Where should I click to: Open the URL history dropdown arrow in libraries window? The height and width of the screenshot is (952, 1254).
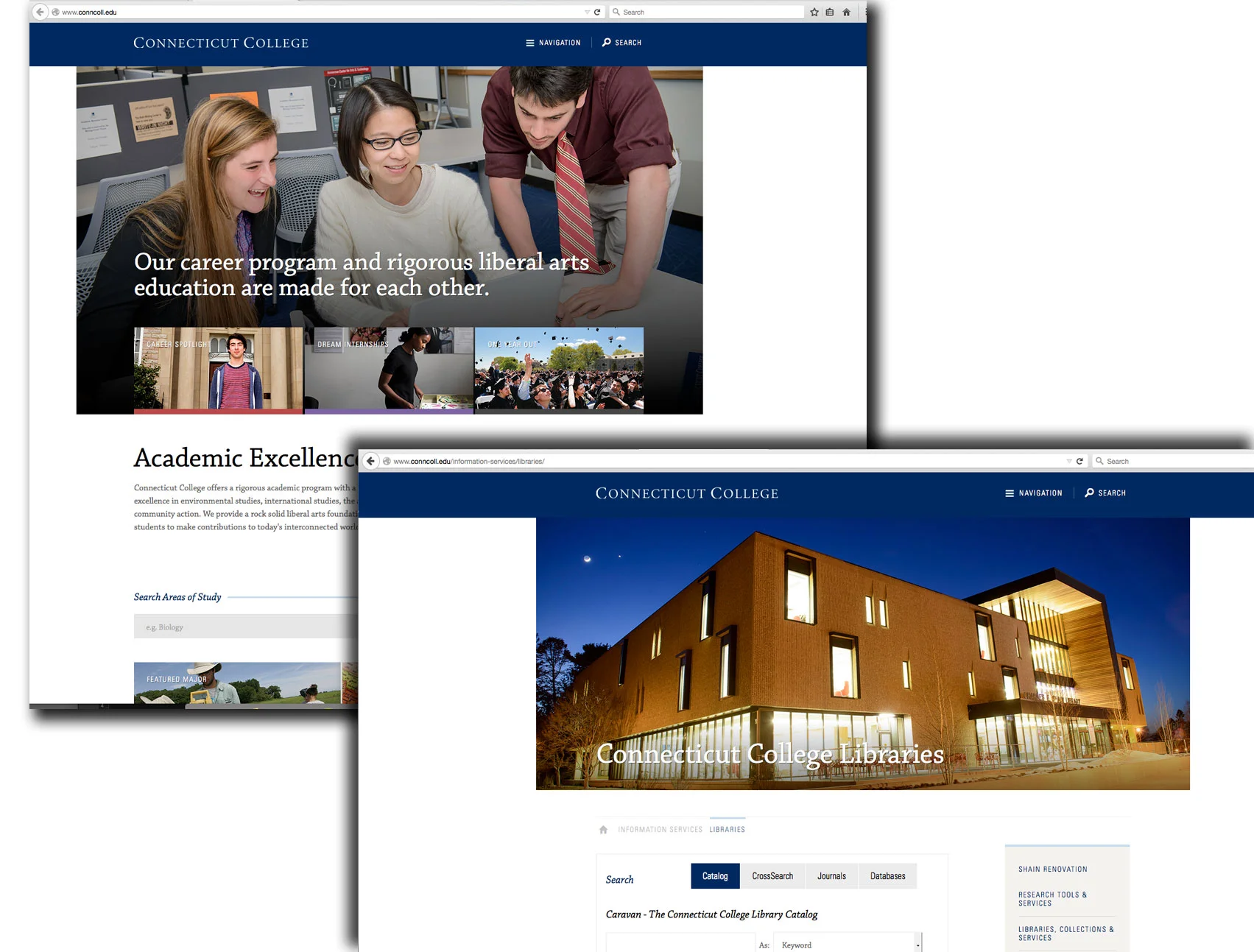1069,461
